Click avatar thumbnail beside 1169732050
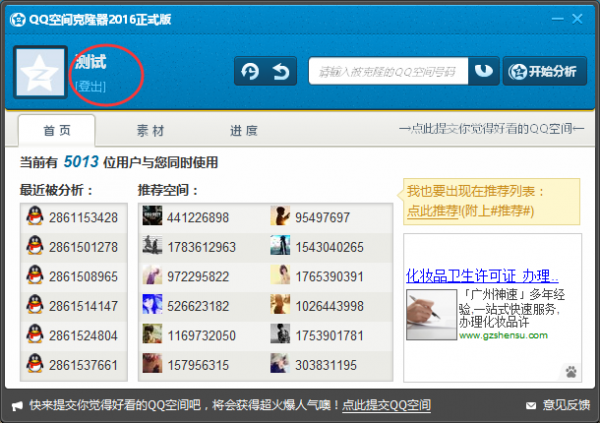Image resolution: width=600 pixels, height=423 pixels. (152, 333)
